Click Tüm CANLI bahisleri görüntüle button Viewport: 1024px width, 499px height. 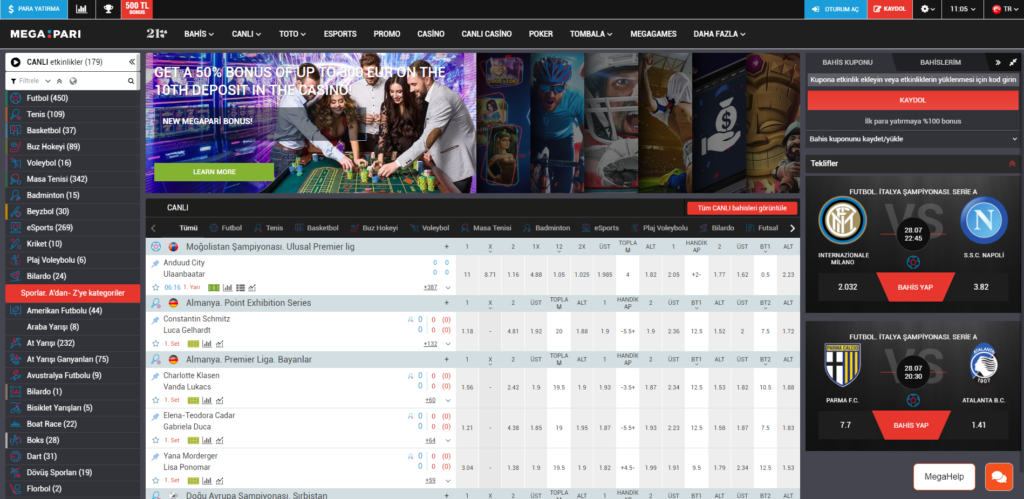coord(742,208)
